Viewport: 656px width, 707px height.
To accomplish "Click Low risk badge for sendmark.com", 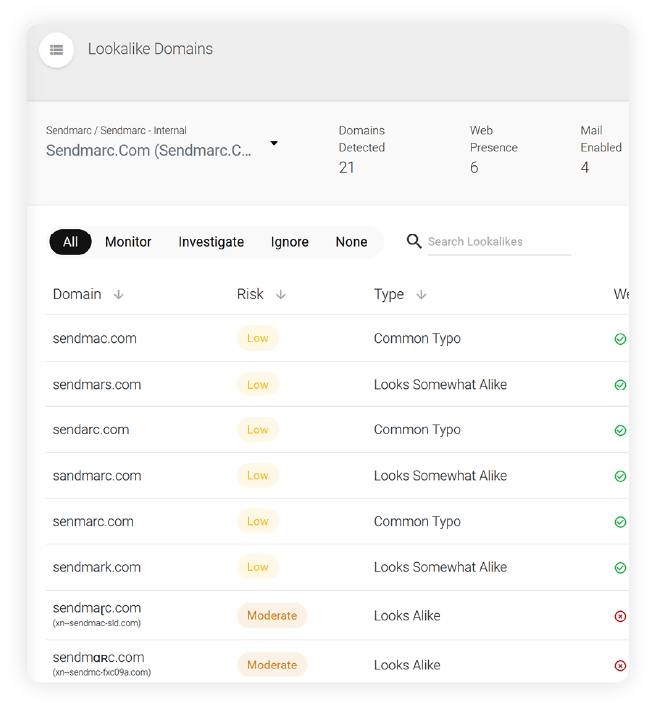I will coord(258,567).
